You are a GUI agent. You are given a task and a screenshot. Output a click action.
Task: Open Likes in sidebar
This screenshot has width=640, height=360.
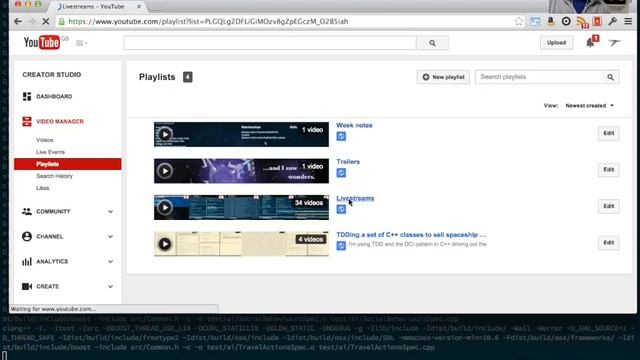coord(42,188)
